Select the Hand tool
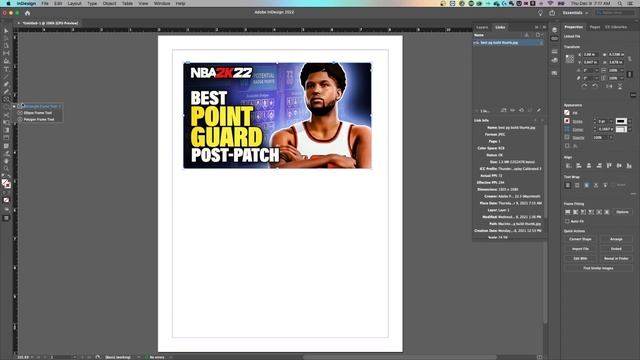640x360 pixels. click(6, 161)
